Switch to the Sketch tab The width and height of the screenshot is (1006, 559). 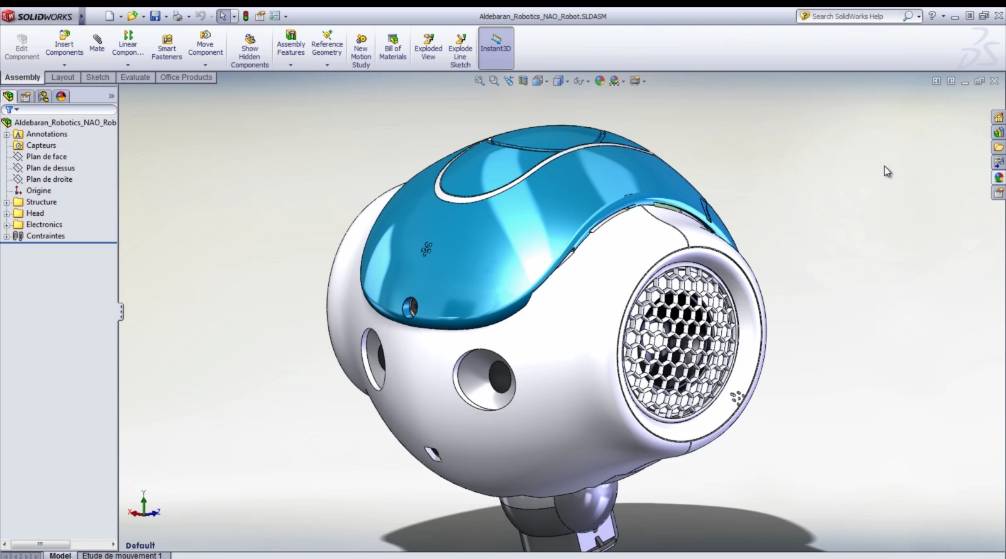coord(98,77)
